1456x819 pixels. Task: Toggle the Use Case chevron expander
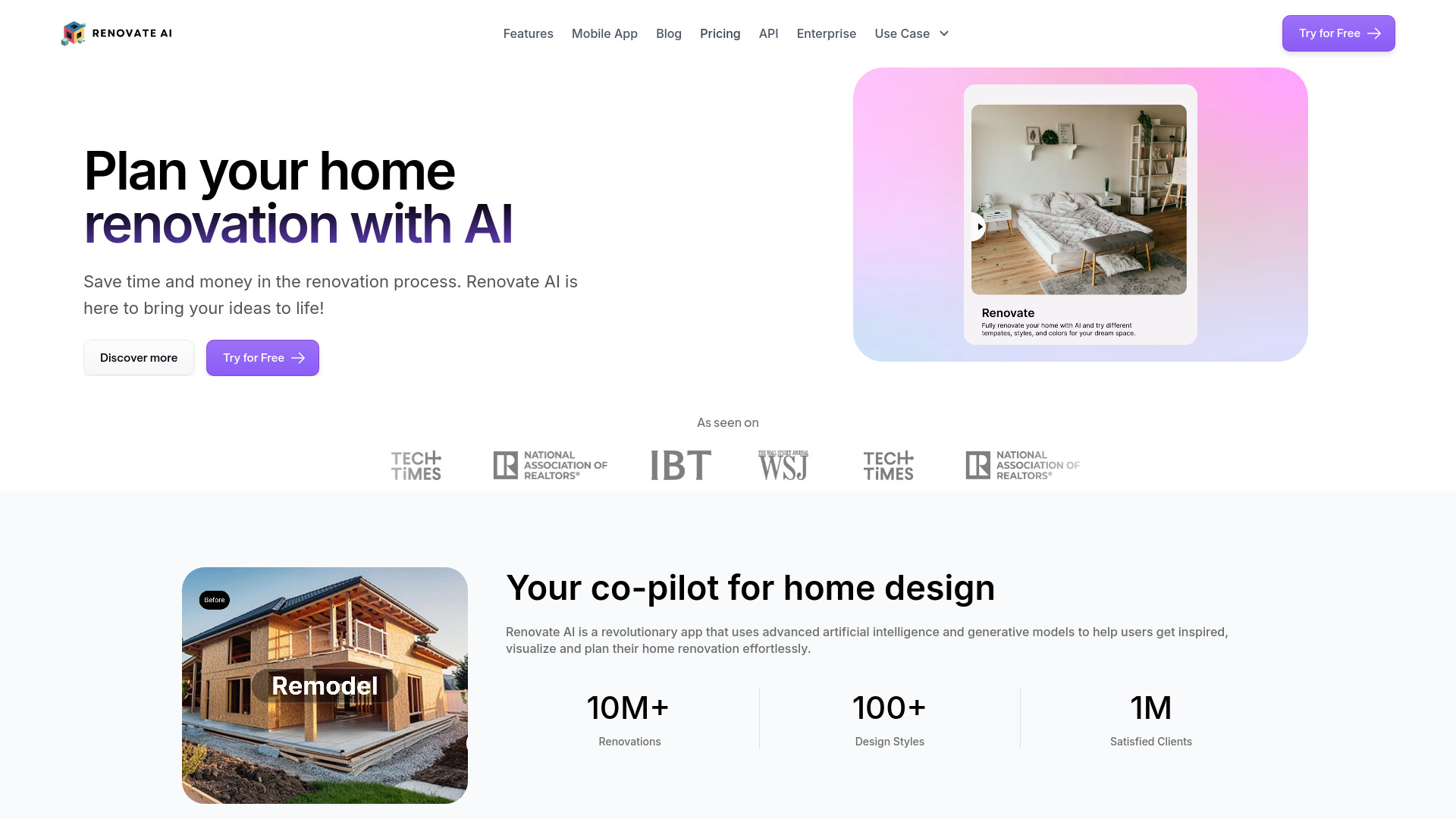point(944,33)
